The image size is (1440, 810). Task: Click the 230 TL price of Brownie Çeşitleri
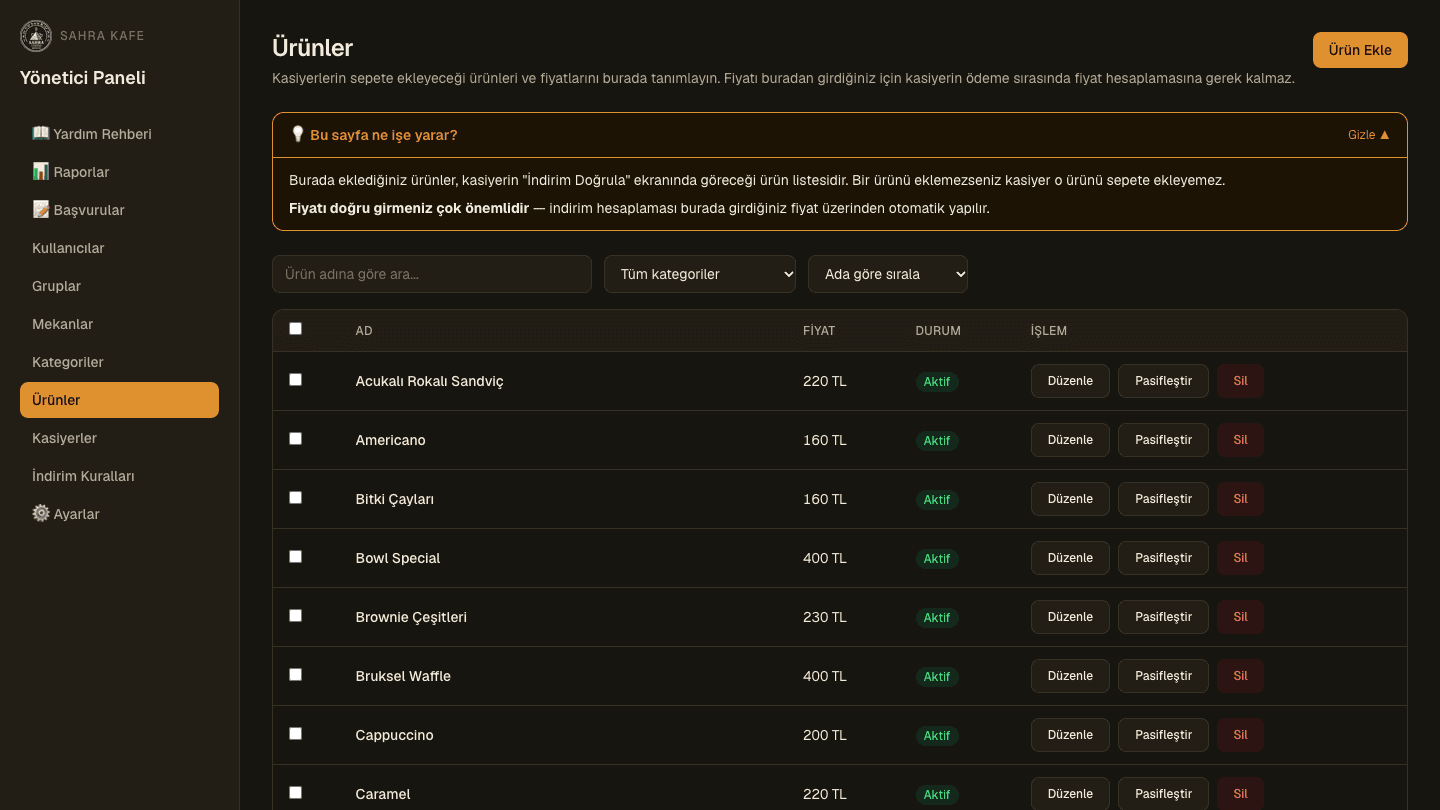pos(825,617)
